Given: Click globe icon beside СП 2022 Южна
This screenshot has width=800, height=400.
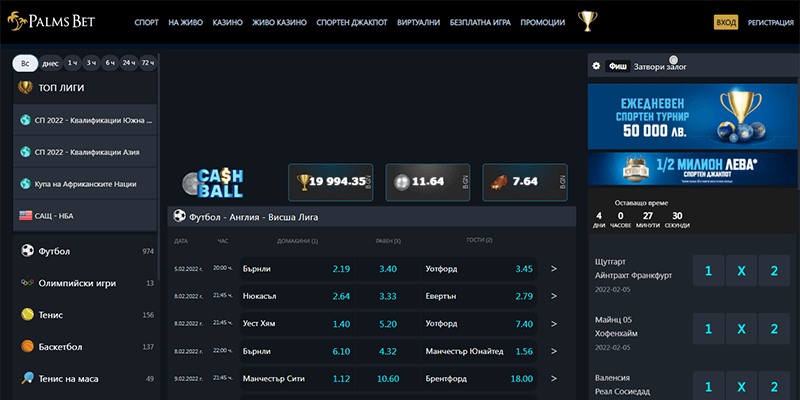Looking at the screenshot, I should (x=25, y=120).
